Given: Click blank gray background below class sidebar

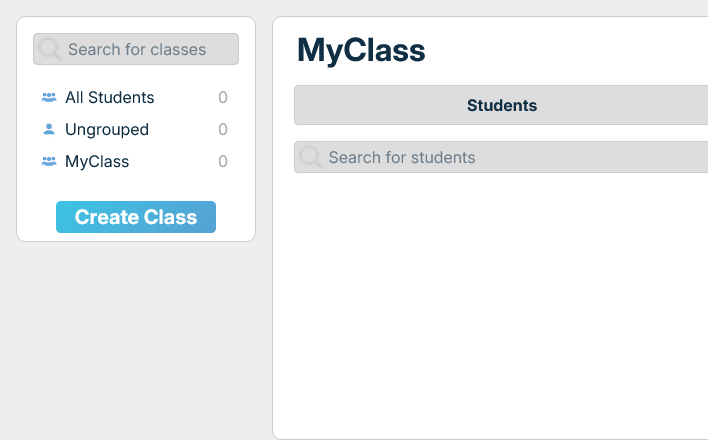Looking at the screenshot, I should tap(135, 340).
